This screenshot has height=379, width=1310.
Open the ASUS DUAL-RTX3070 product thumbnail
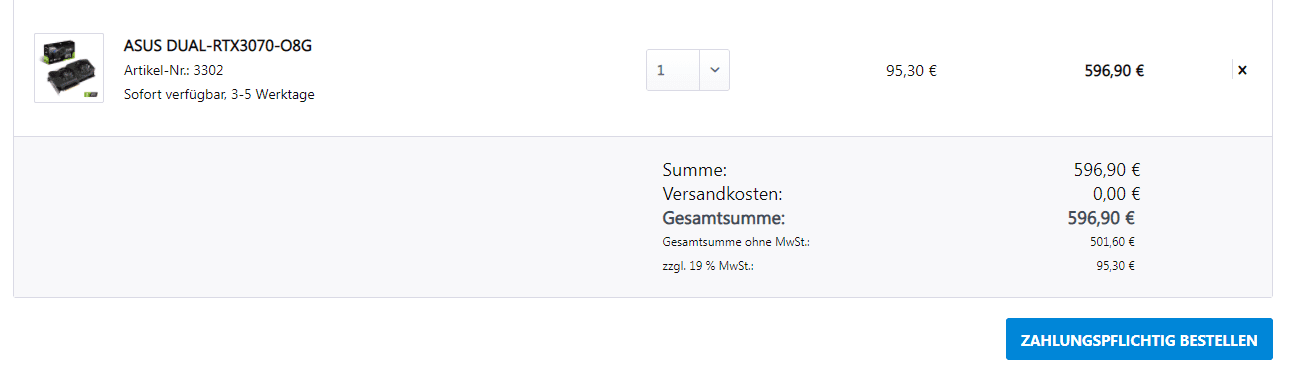click(x=69, y=68)
